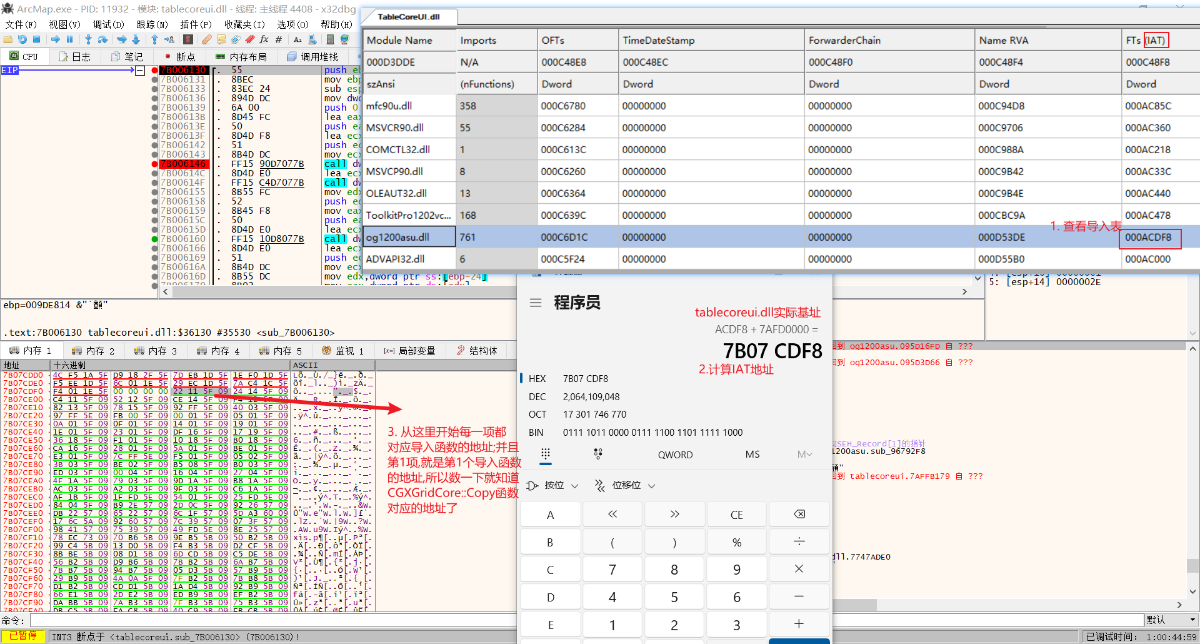Click the divide ÷ button

[799, 542]
